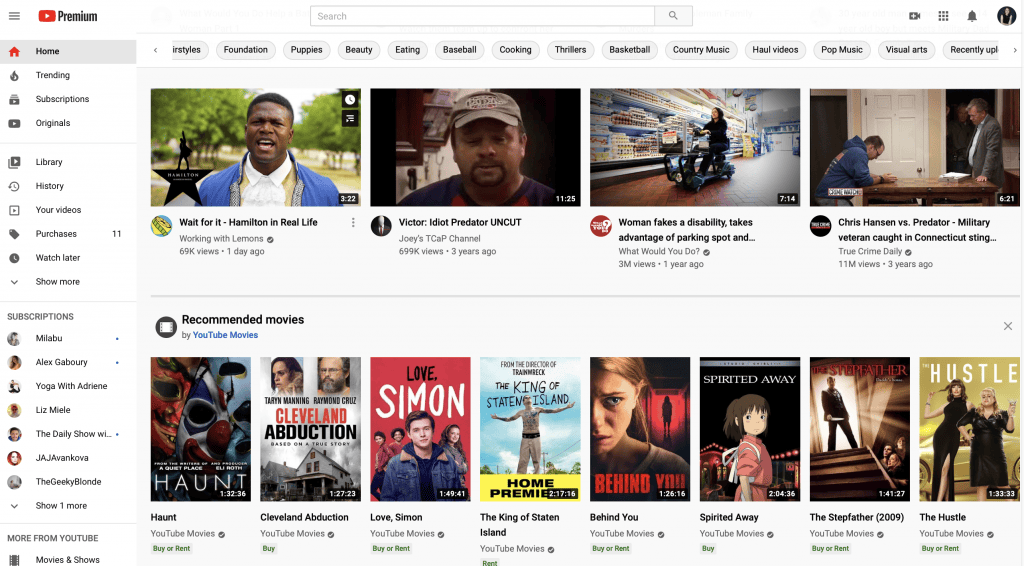Open JAJAvankova subscription channel
1024x566 pixels.
coord(68,458)
